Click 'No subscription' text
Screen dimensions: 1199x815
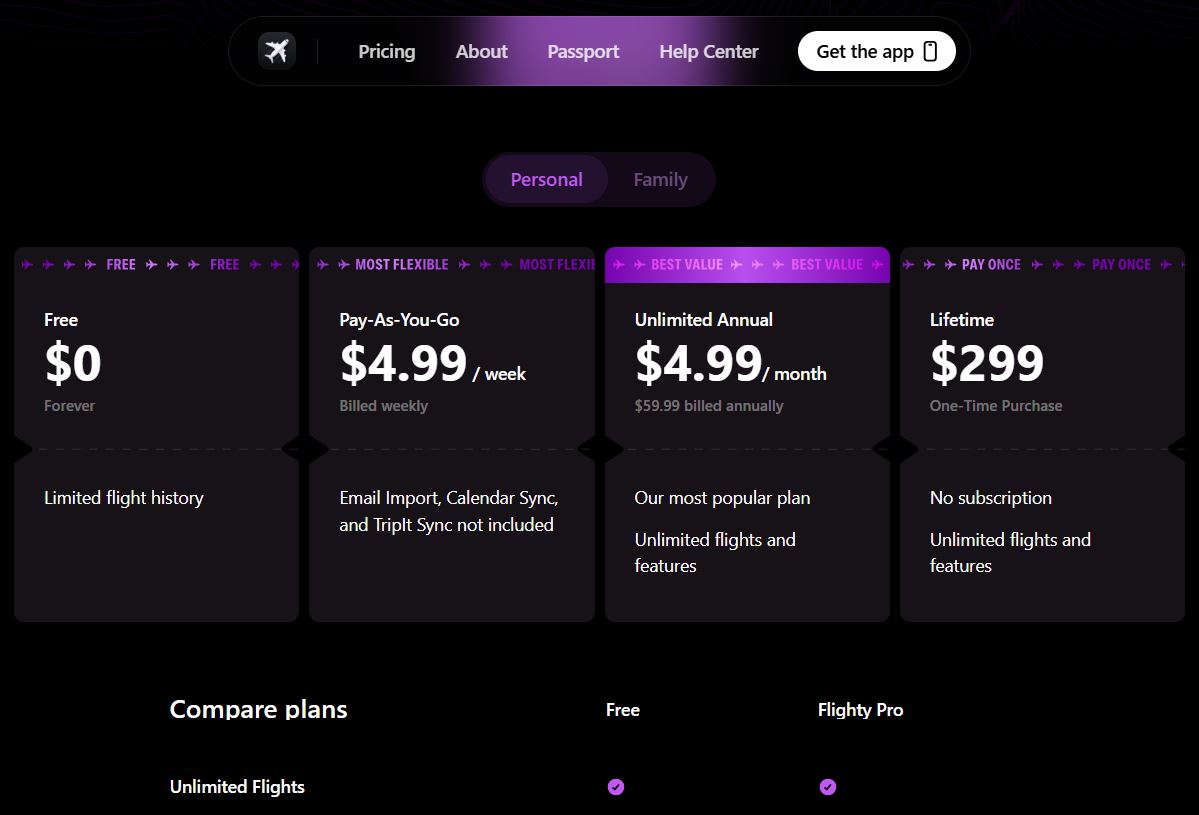(x=990, y=498)
